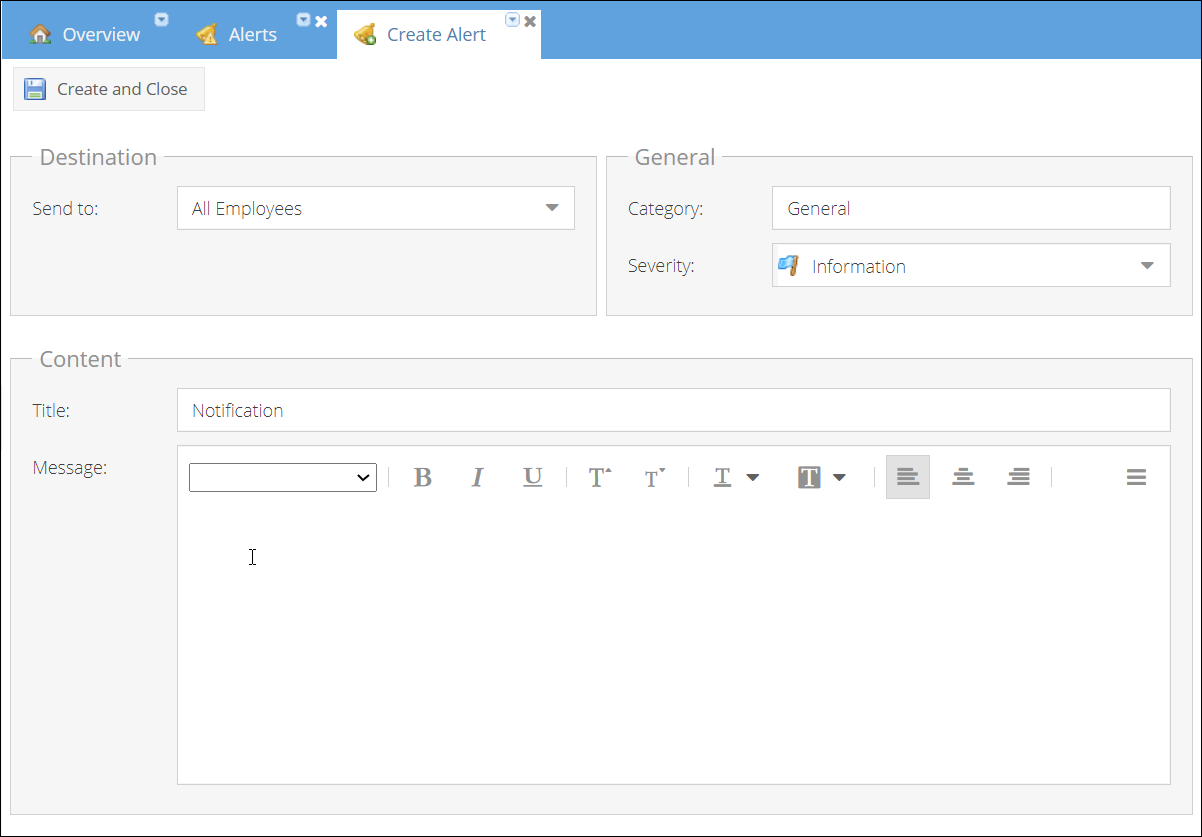1202x837 pixels.
Task: Align message text left
Action: pos(908,477)
